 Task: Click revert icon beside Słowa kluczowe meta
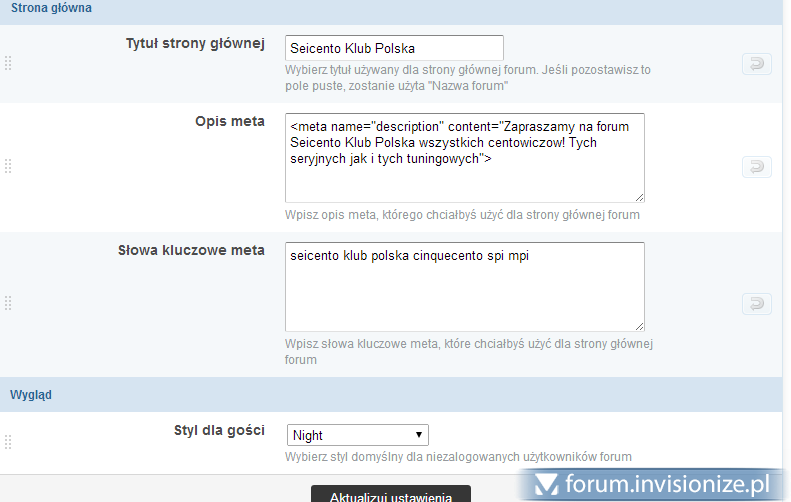coord(756,304)
